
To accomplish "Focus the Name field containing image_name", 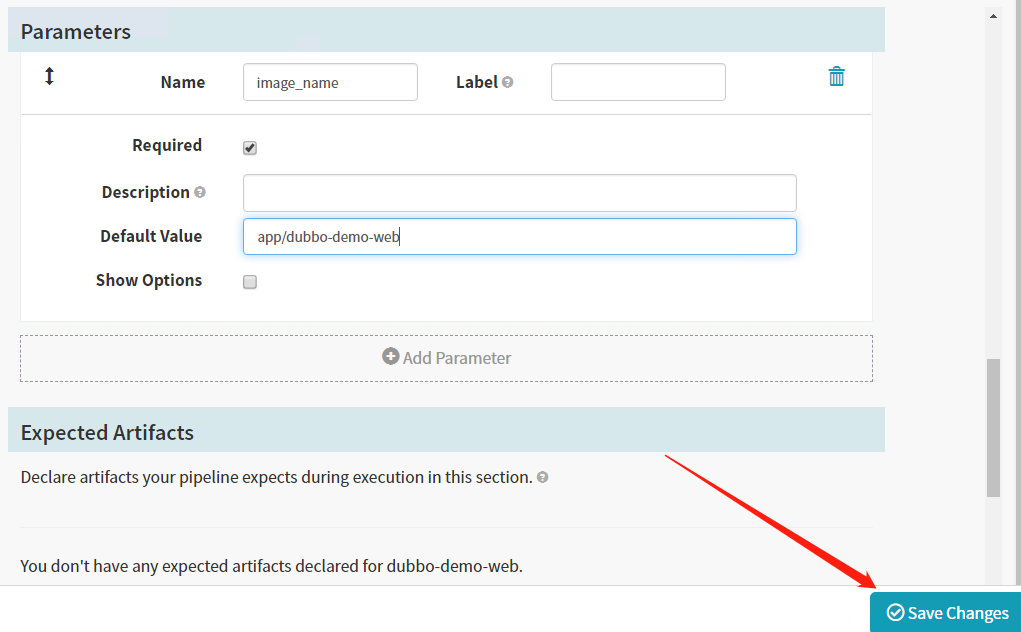I will [330, 83].
